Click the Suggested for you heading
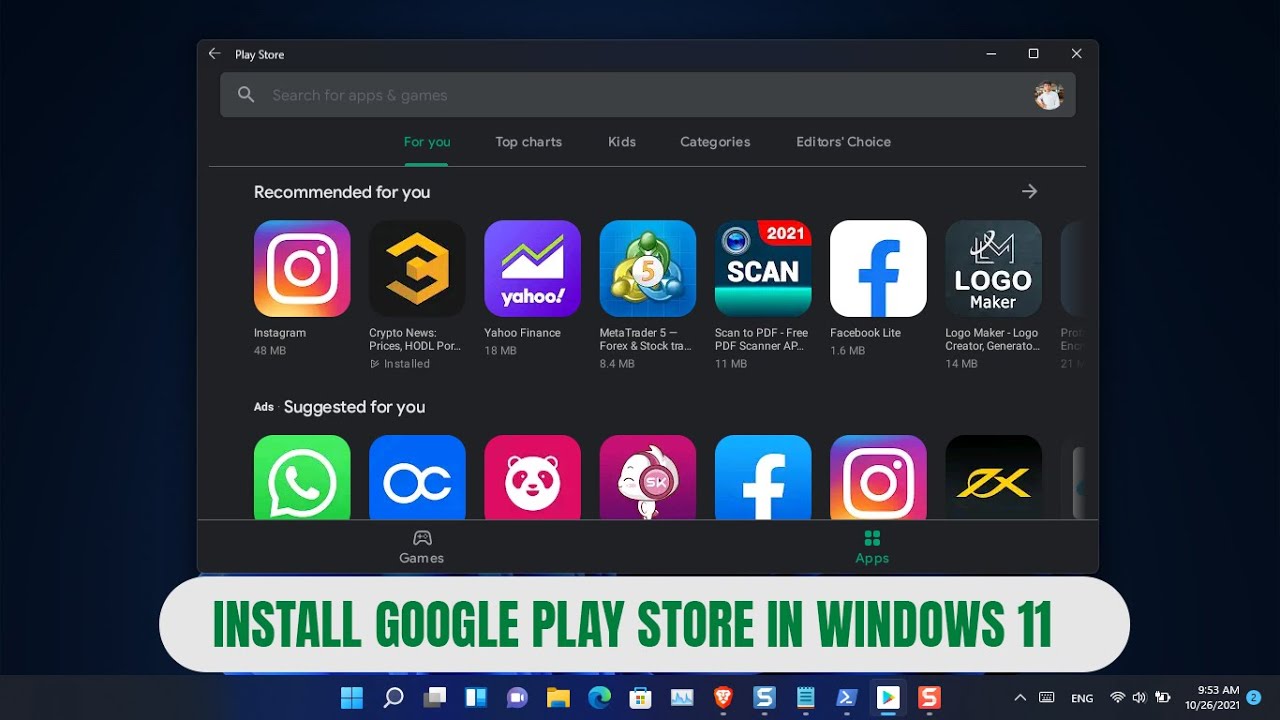Viewport: 1280px width, 720px height. coord(354,407)
